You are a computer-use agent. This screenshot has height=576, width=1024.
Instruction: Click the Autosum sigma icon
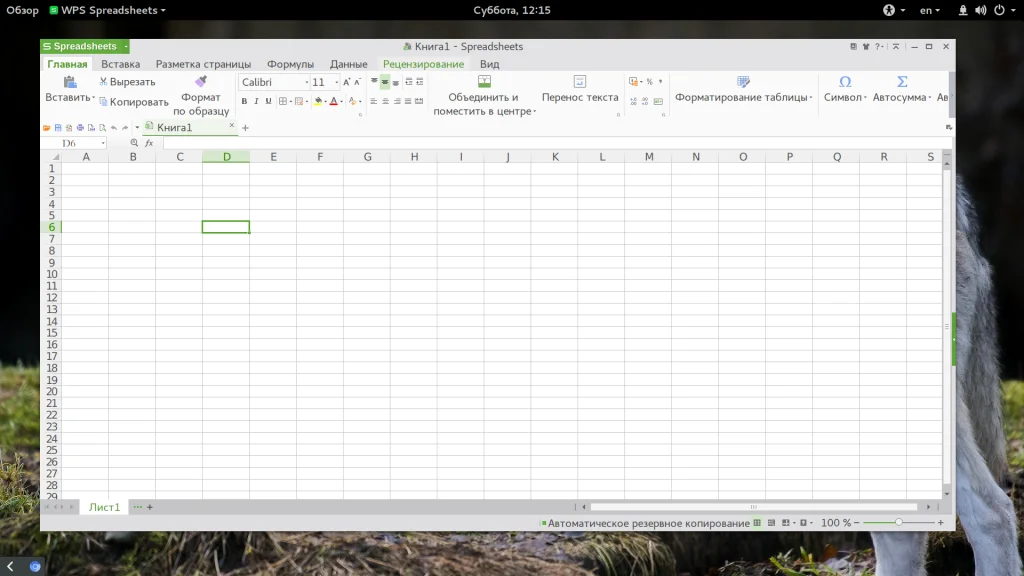click(902, 82)
